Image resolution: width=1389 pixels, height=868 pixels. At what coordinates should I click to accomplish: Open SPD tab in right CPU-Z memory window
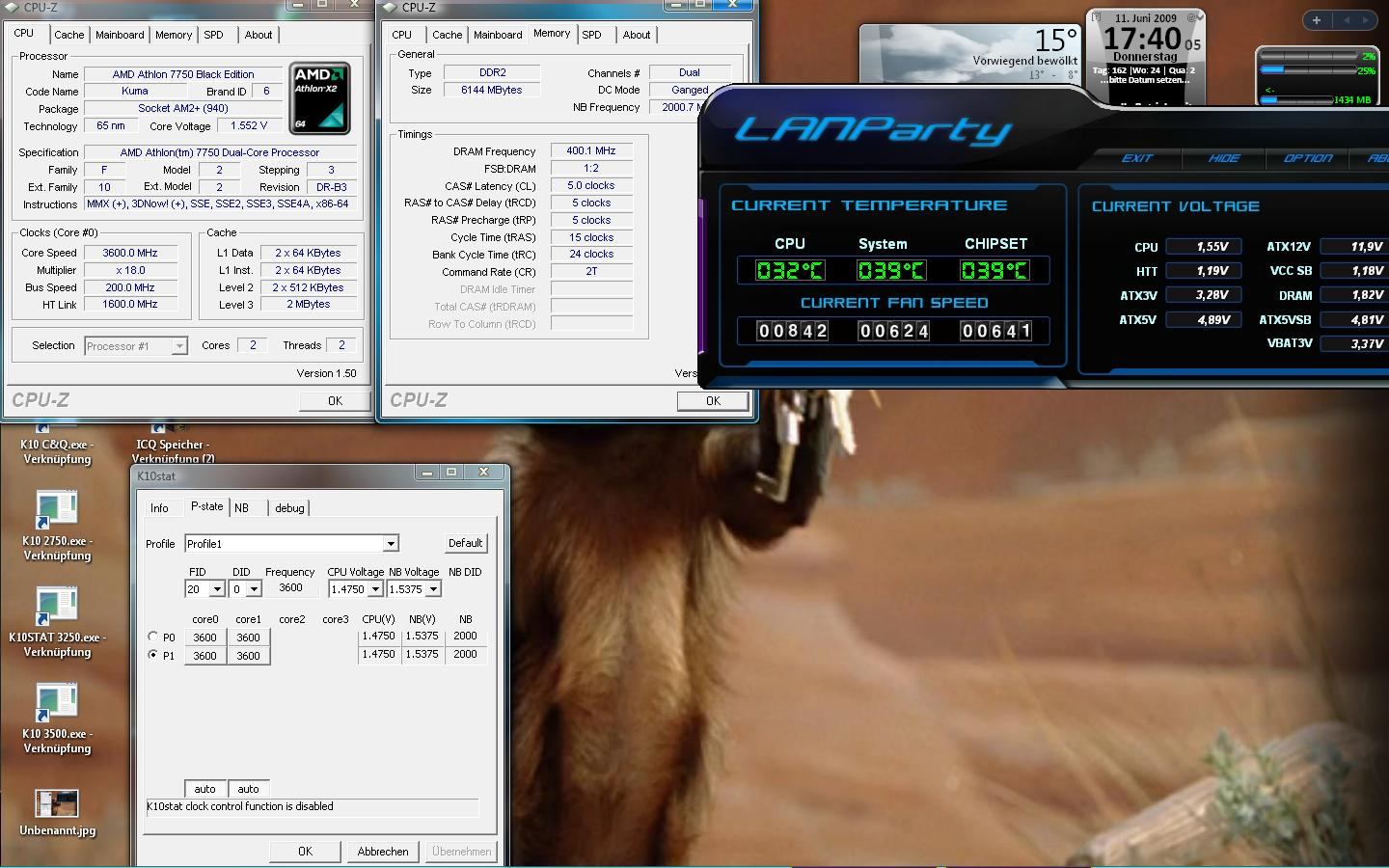pyautogui.click(x=591, y=35)
